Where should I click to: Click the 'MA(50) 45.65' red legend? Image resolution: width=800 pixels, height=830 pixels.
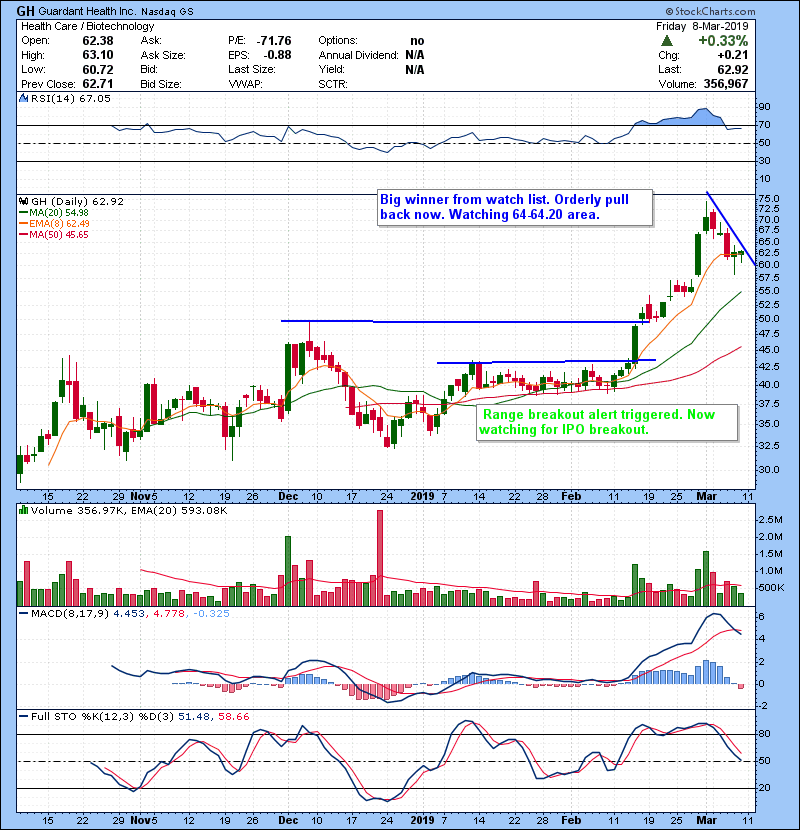(x=58, y=234)
